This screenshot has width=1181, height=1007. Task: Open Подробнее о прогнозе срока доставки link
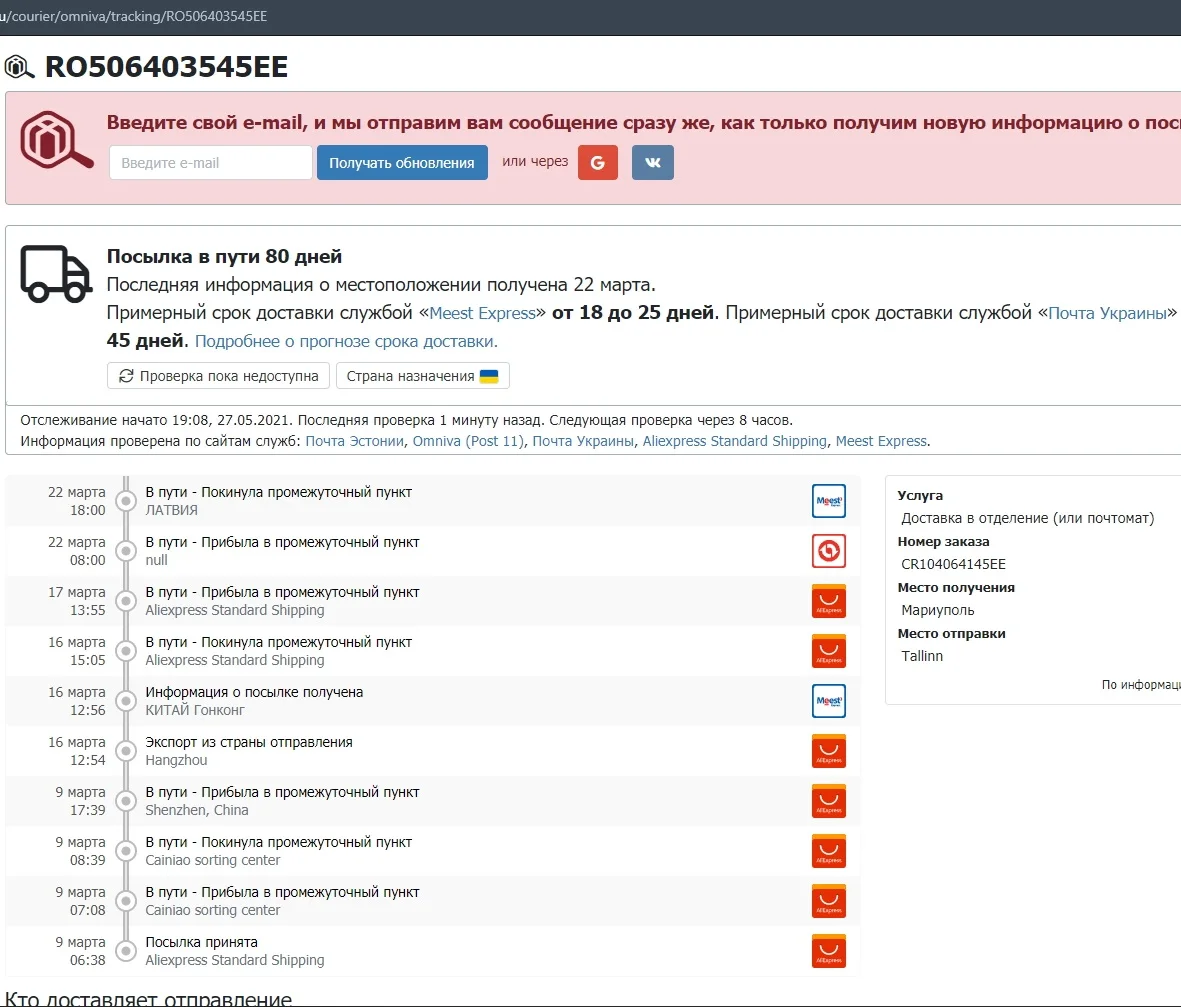[x=346, y=341]
